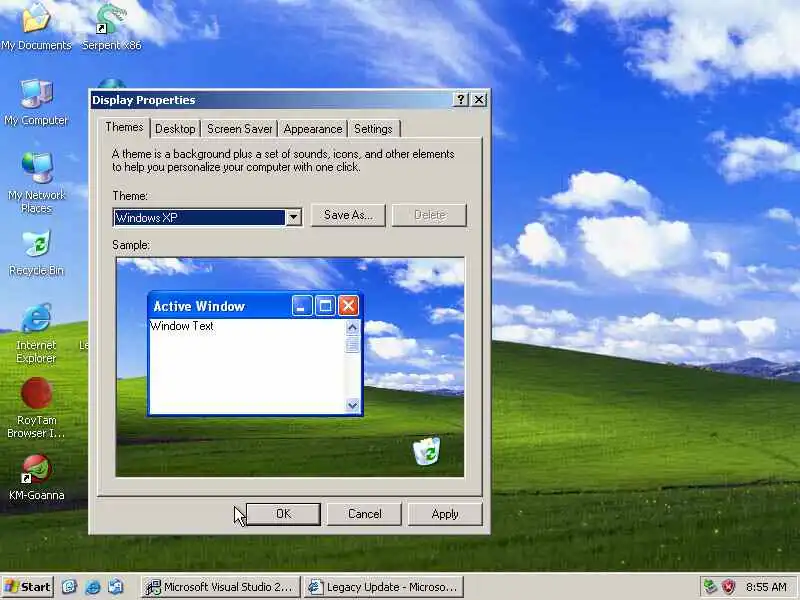Switch to the Themes tab

pos(124,127)
